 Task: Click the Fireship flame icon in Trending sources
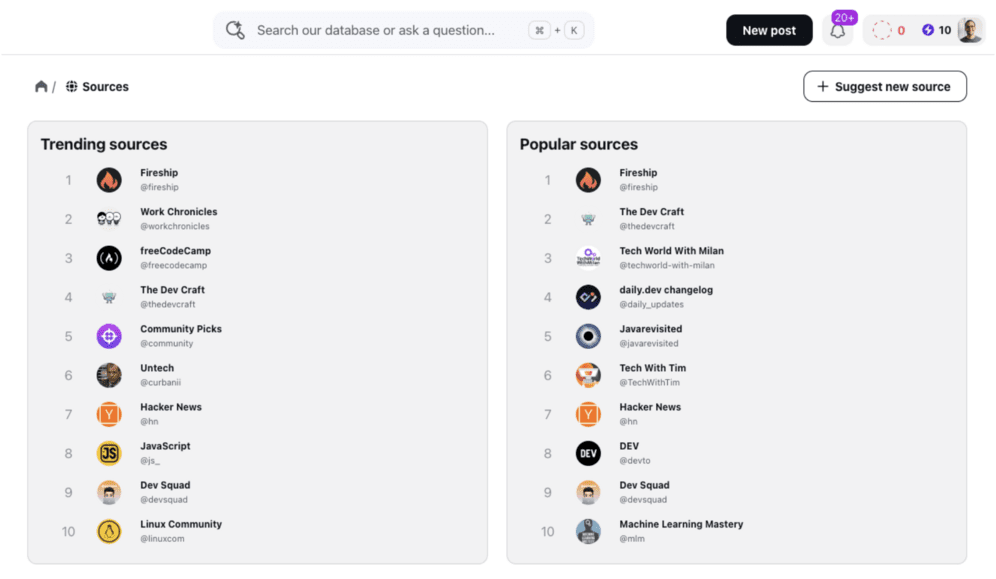click(x=109, y=180)
